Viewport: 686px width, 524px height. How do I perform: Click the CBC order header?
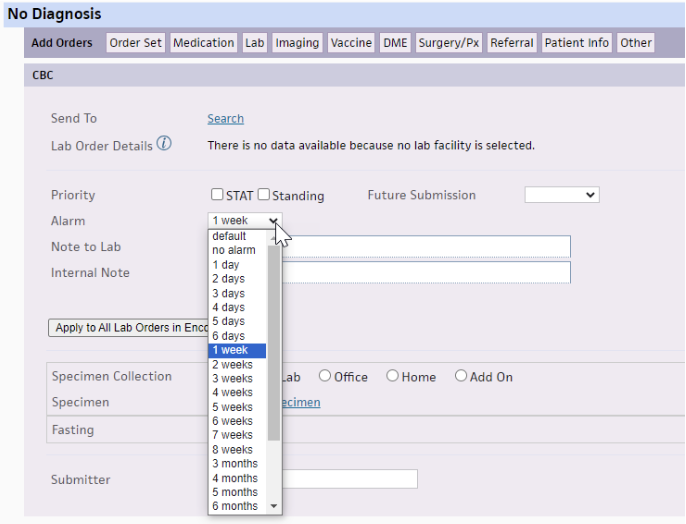pos(354,75)
